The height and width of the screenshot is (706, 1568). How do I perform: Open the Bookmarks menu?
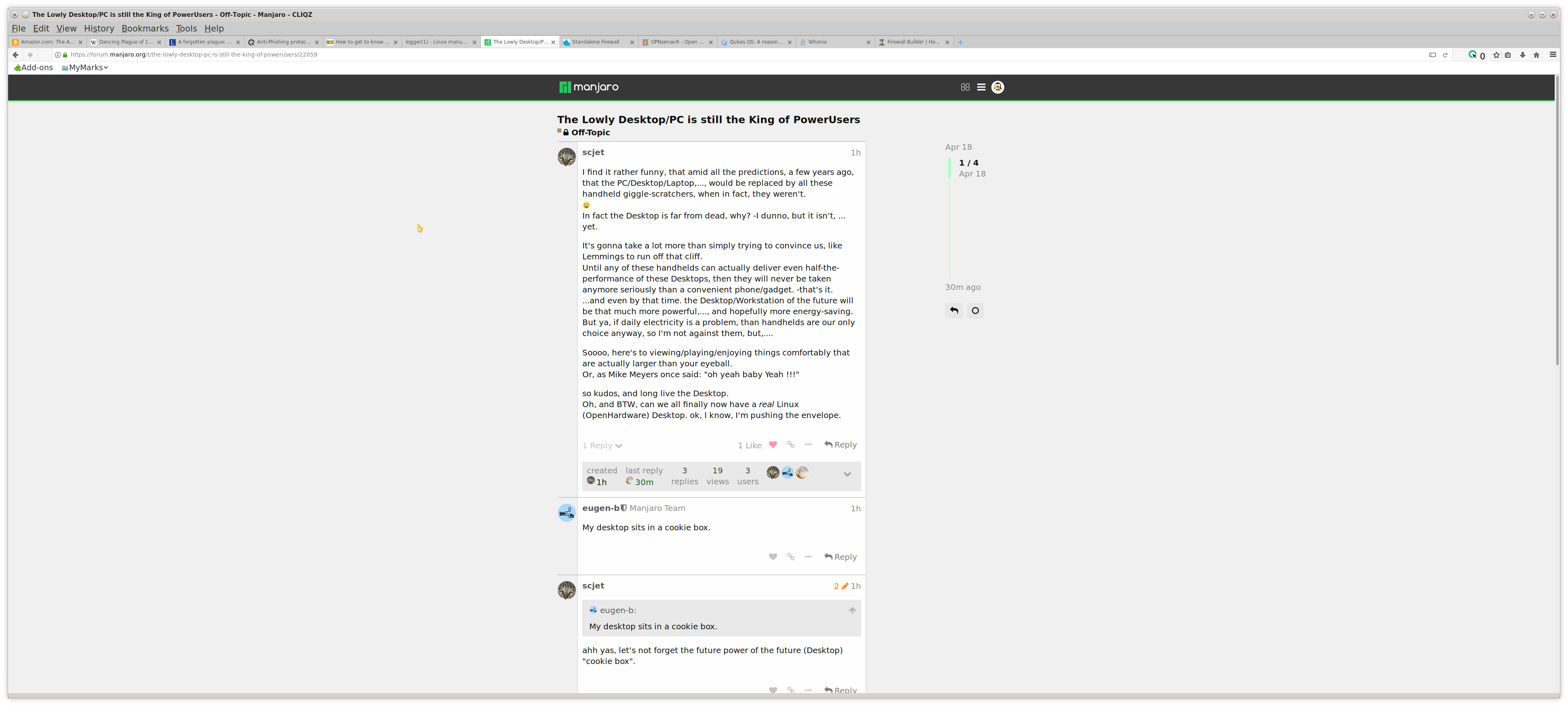coord(145,29)
